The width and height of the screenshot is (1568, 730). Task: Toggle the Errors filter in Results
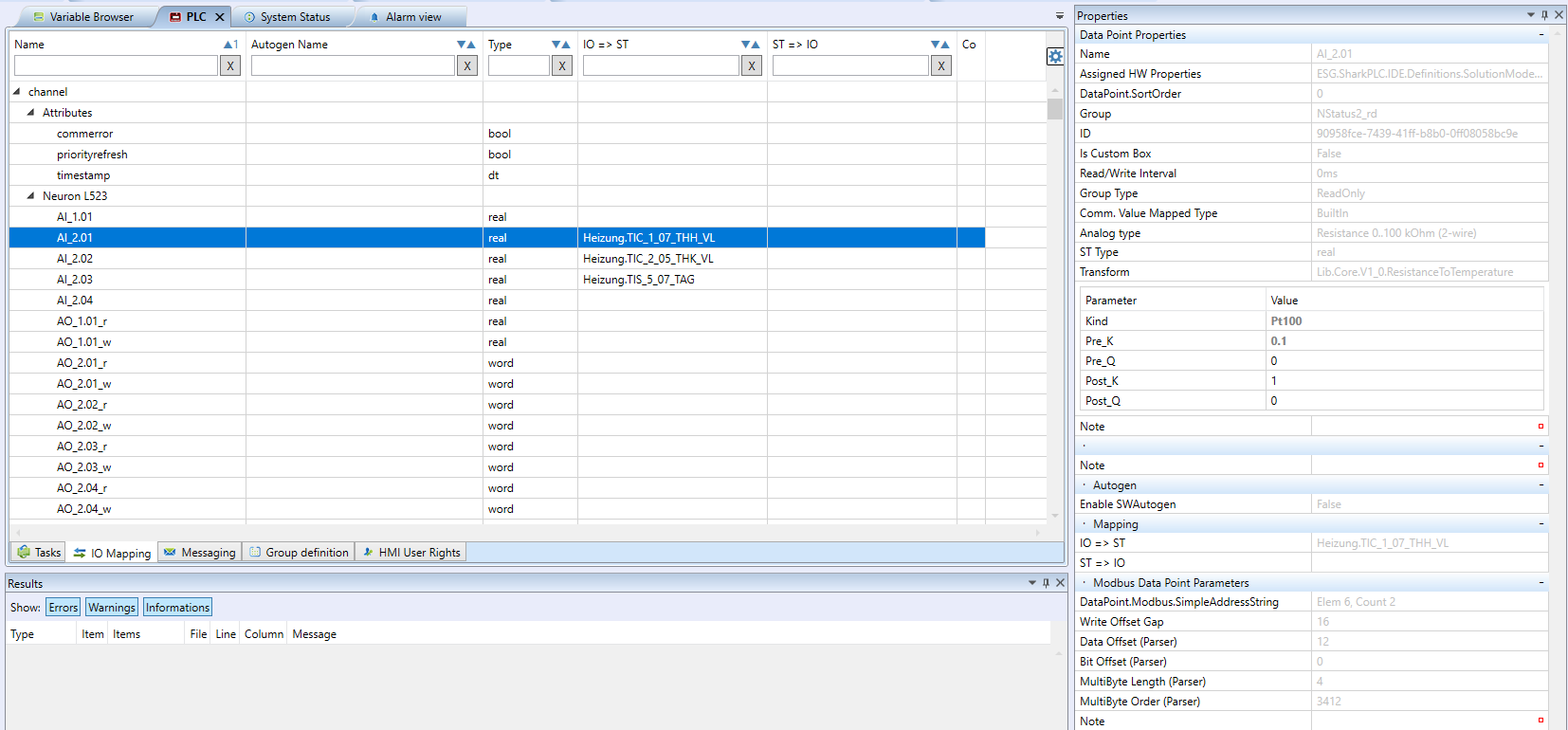[x=64, y=608]
